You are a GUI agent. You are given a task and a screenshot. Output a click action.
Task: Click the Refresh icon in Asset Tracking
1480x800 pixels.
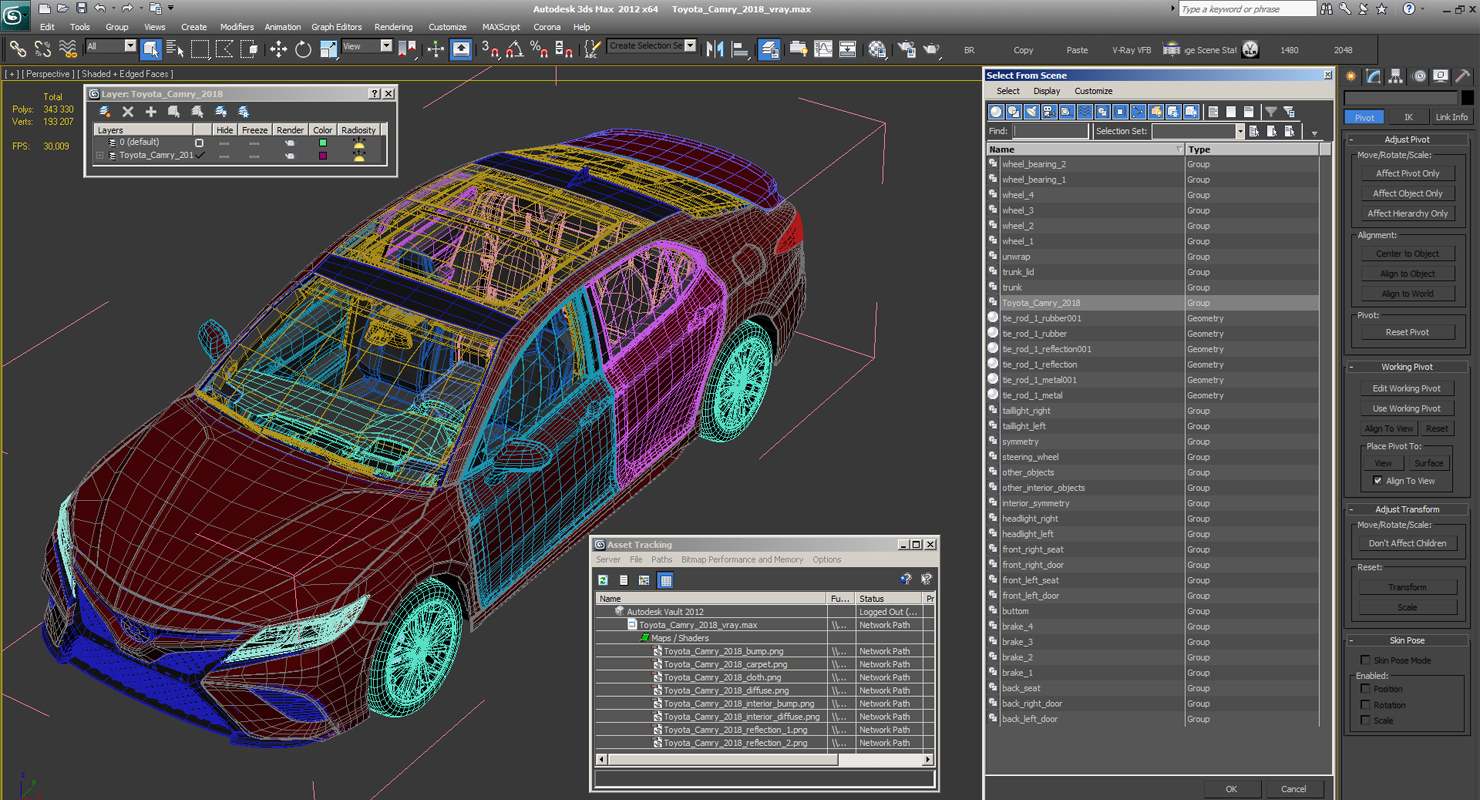point(603,580)
